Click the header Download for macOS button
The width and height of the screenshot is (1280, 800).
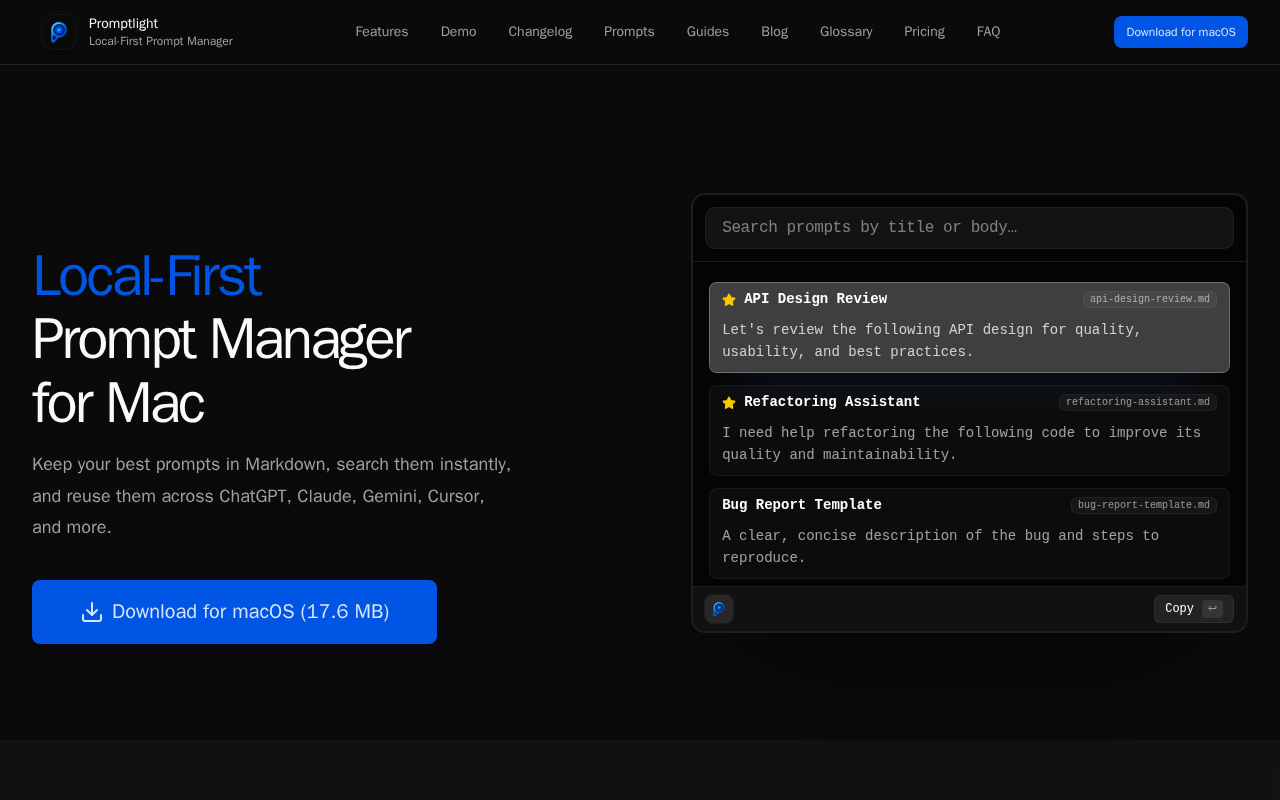[1180, 32]
